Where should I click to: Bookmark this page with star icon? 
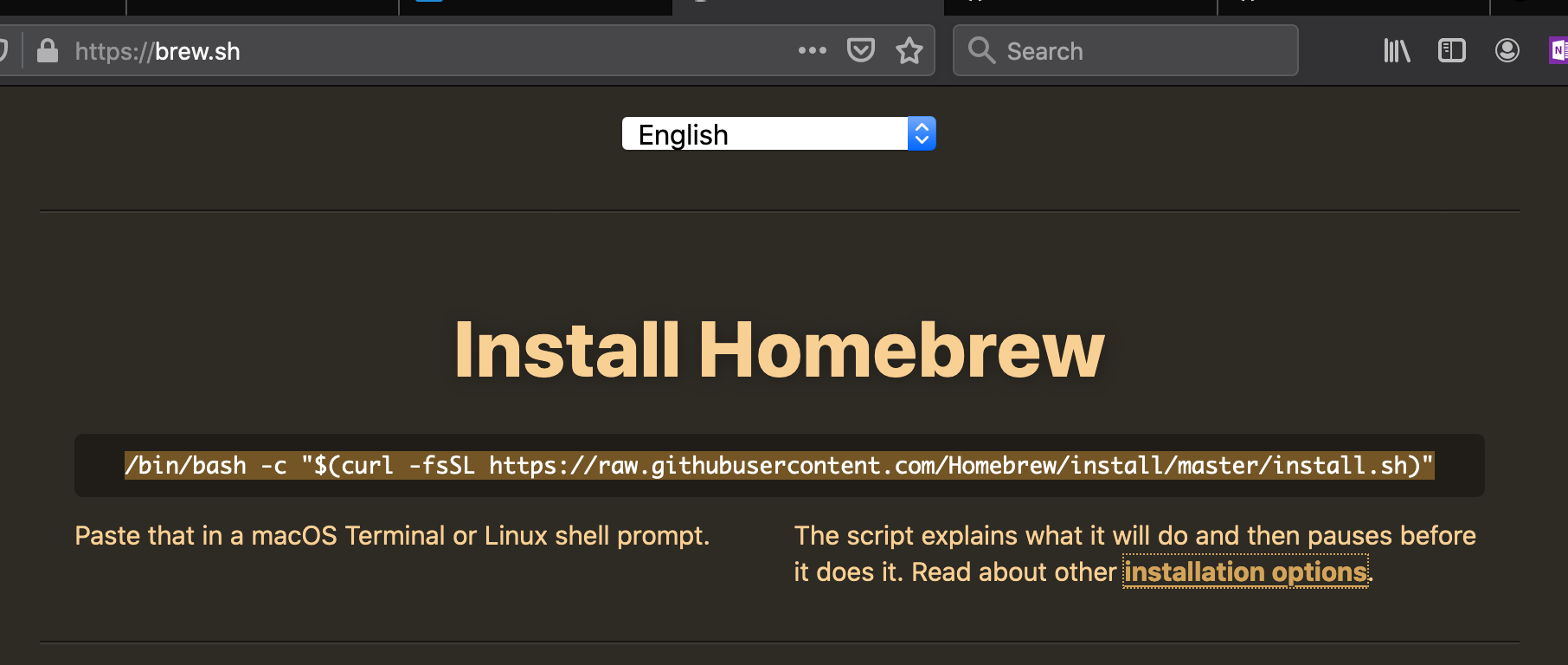pyautogui.click(x=909, y=51)
